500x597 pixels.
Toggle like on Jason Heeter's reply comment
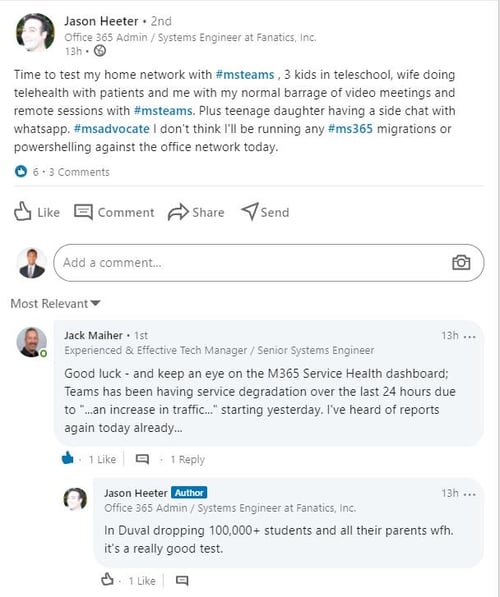pyautogui.click(x=107, y=579)
